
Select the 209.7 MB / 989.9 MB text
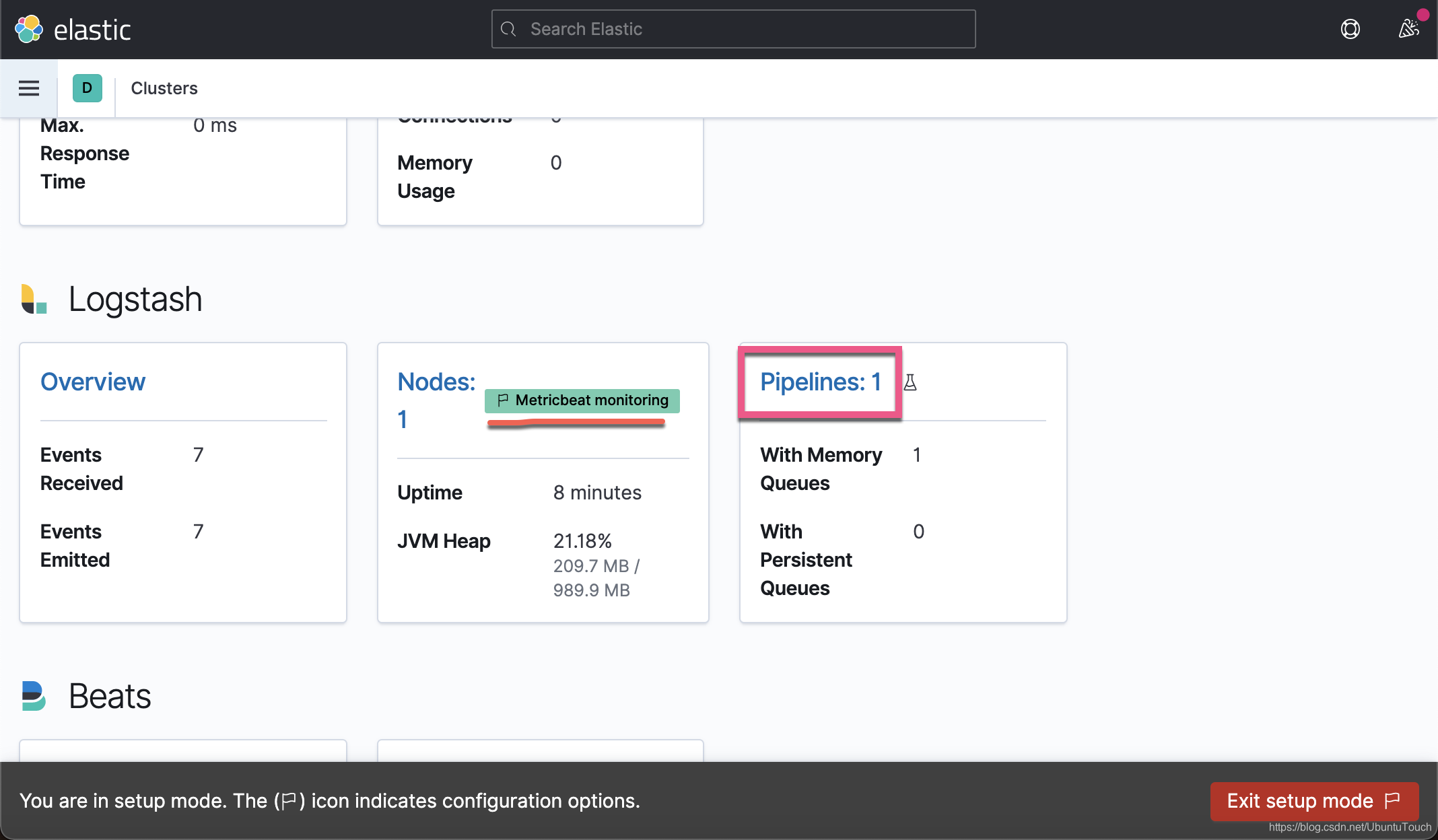coord(596,578)
